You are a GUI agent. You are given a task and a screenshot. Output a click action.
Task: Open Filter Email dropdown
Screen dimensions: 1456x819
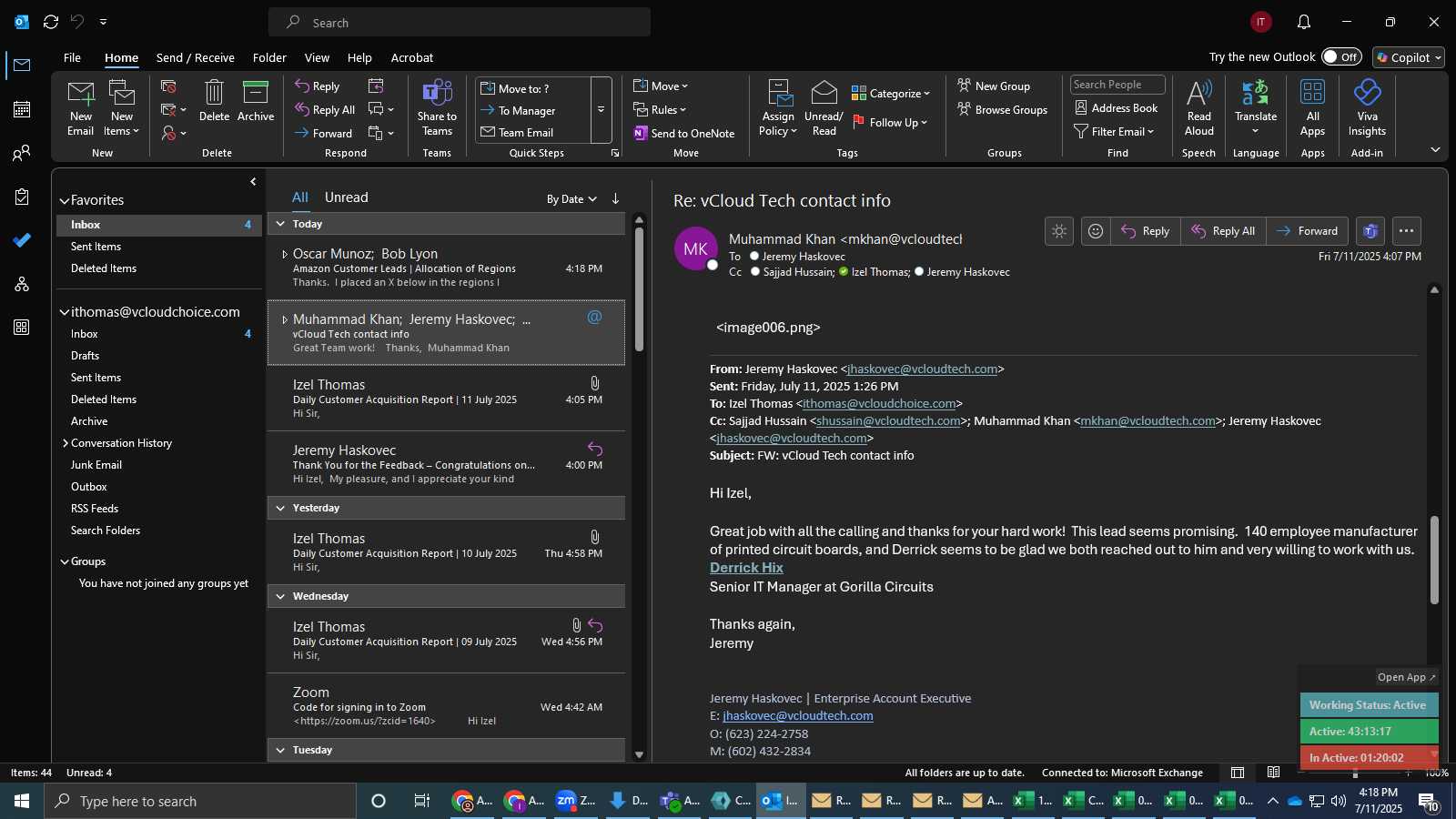(x=1115, y=131)
